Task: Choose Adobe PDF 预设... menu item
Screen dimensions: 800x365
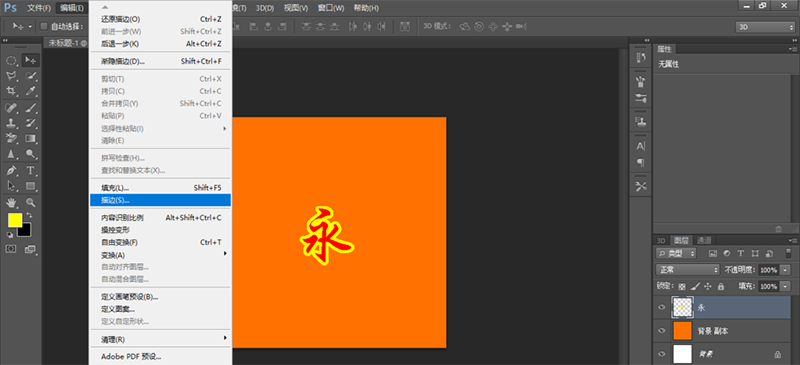Action: click(160, 356)
